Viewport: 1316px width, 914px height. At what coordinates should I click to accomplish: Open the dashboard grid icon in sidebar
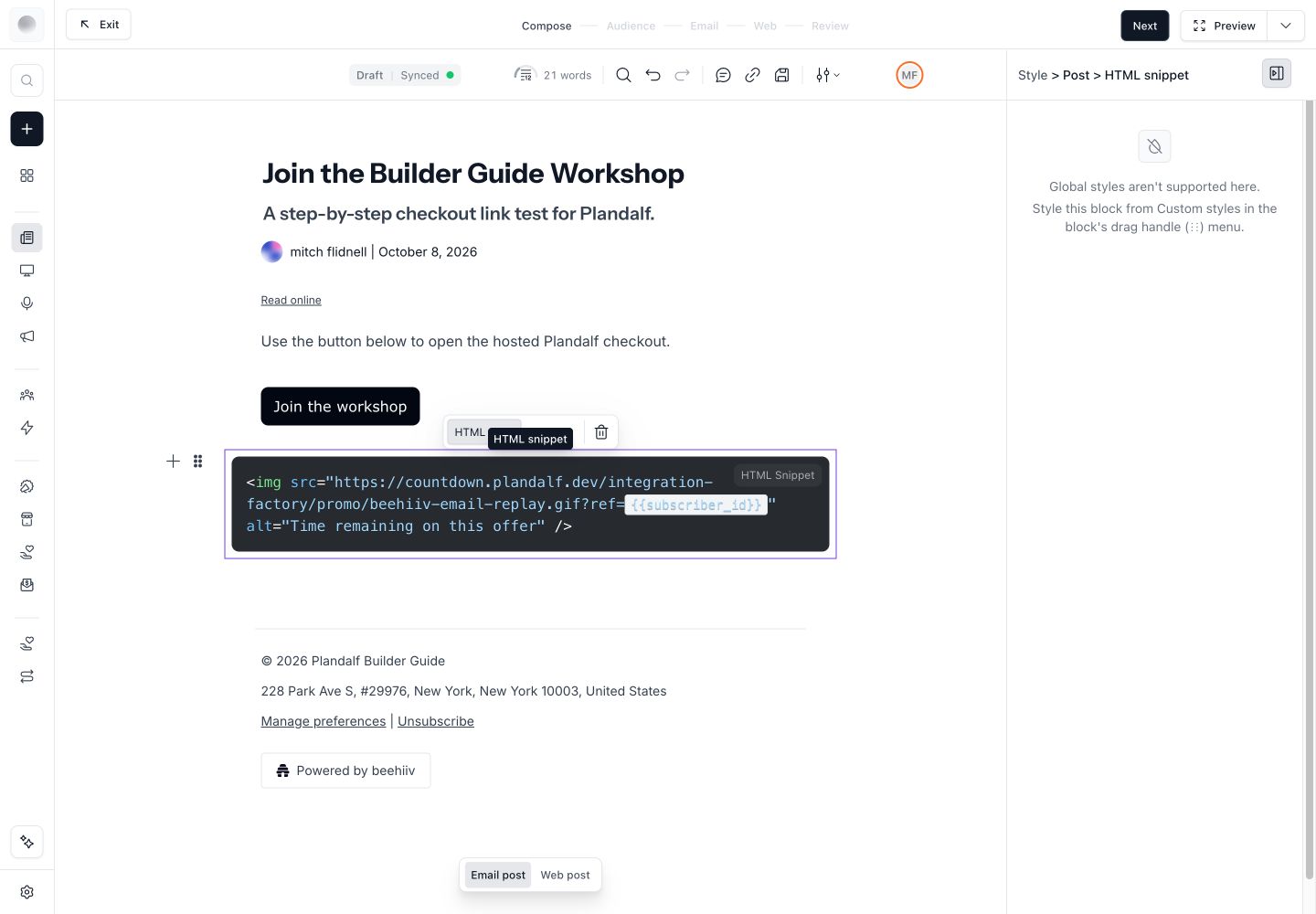point(27,175)
